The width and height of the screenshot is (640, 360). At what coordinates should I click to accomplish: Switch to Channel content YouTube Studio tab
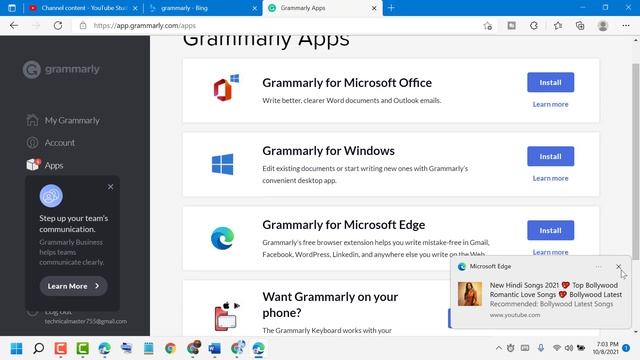84,8
